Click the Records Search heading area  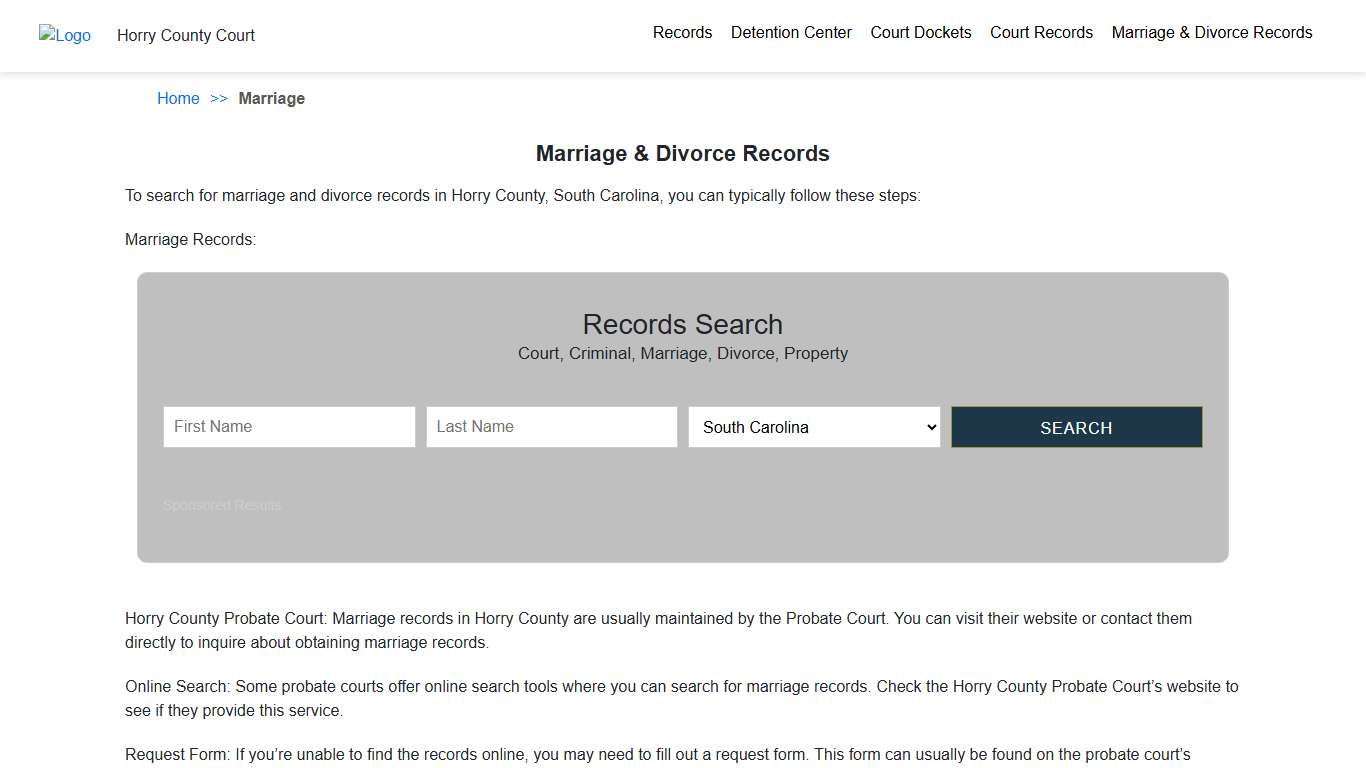pyautogui.click(x=682, y=324)
